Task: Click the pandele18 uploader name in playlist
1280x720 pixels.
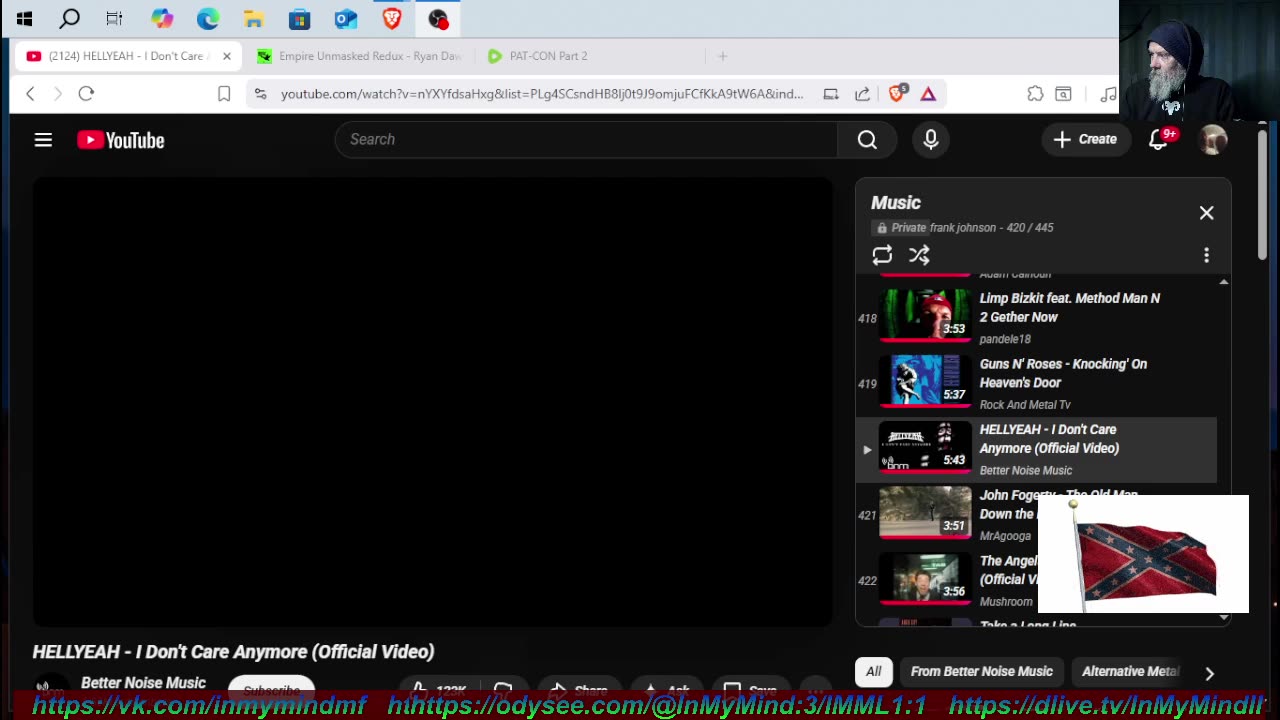Action: pos(1005,339)
